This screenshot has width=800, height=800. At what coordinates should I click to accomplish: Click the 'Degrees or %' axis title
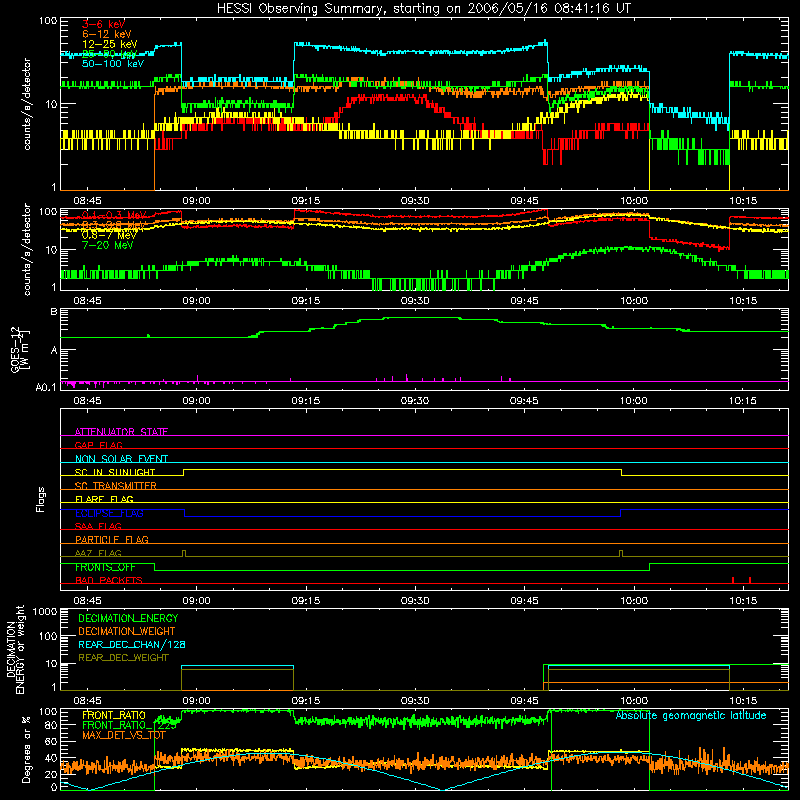click(26, 749)
